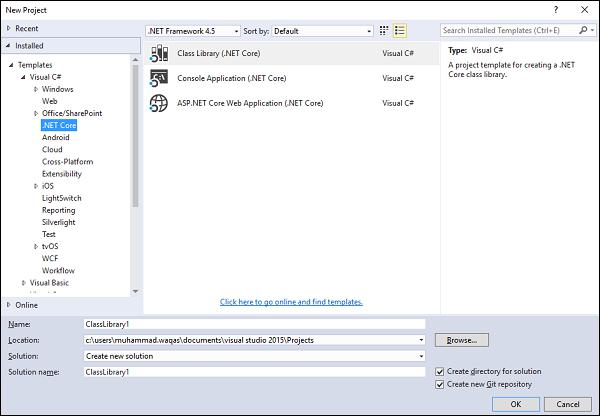The image size is (600, 416).
Task: Click the Name text field
Action: (254, 324)
